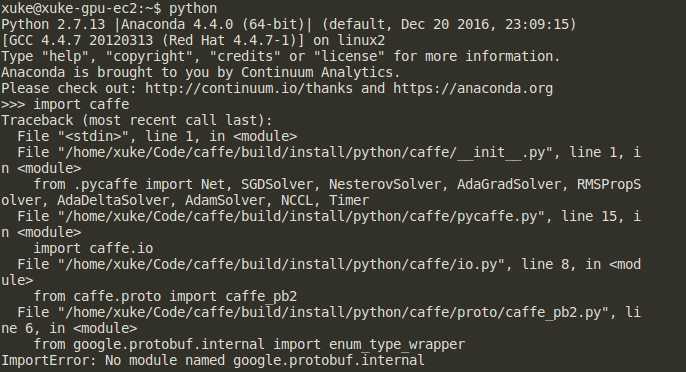This screenshot has height=372, width=686.
Task: Open the https://anaconda.org link
Action: pos(473,88)
